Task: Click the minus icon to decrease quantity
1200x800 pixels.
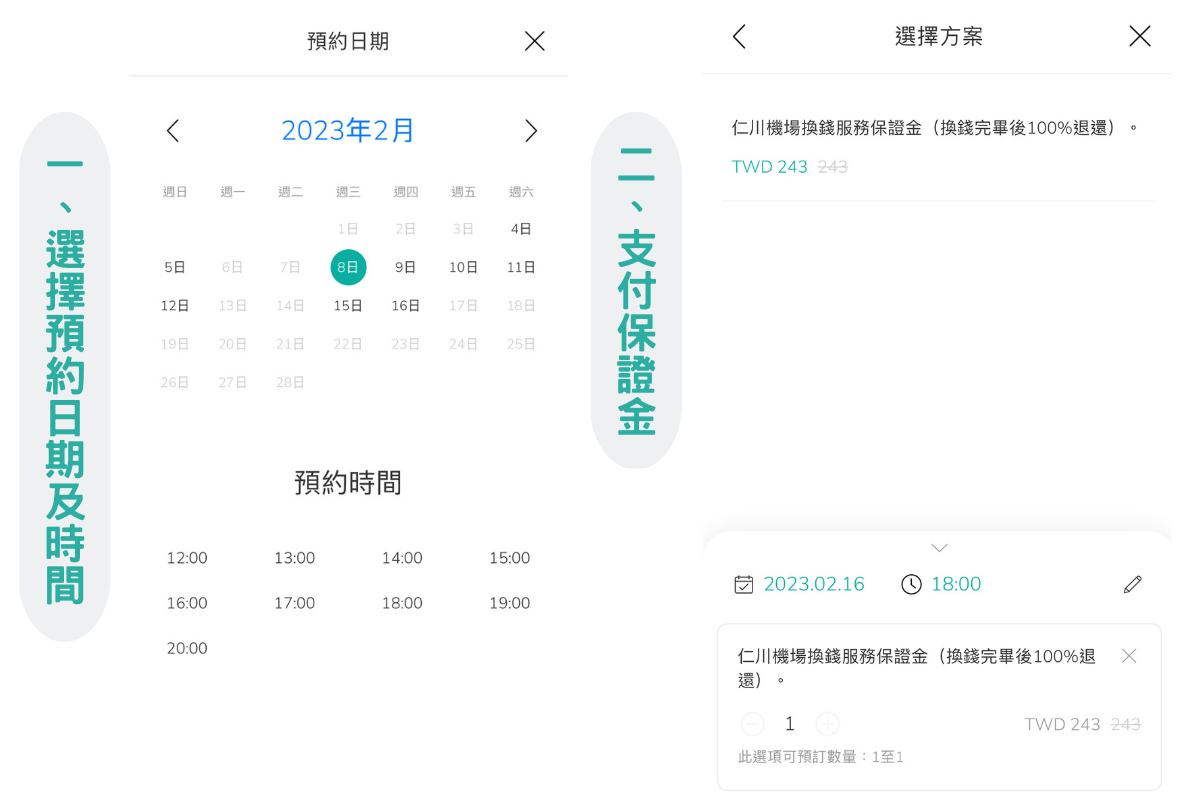Action: (x=753, y=724)
